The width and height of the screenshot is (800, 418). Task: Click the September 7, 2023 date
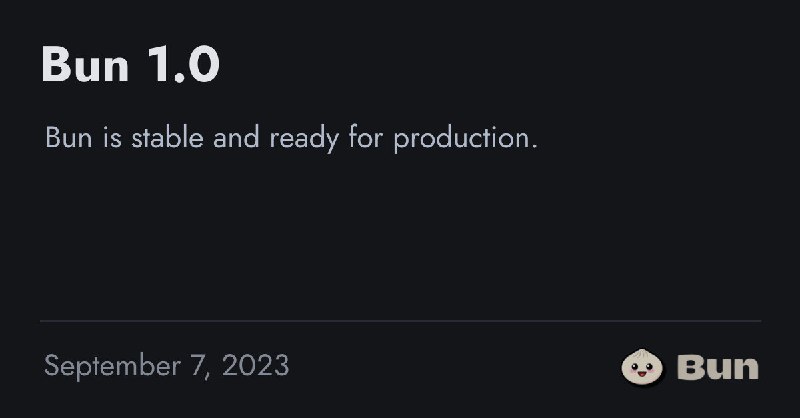click(x=167, y=366)
